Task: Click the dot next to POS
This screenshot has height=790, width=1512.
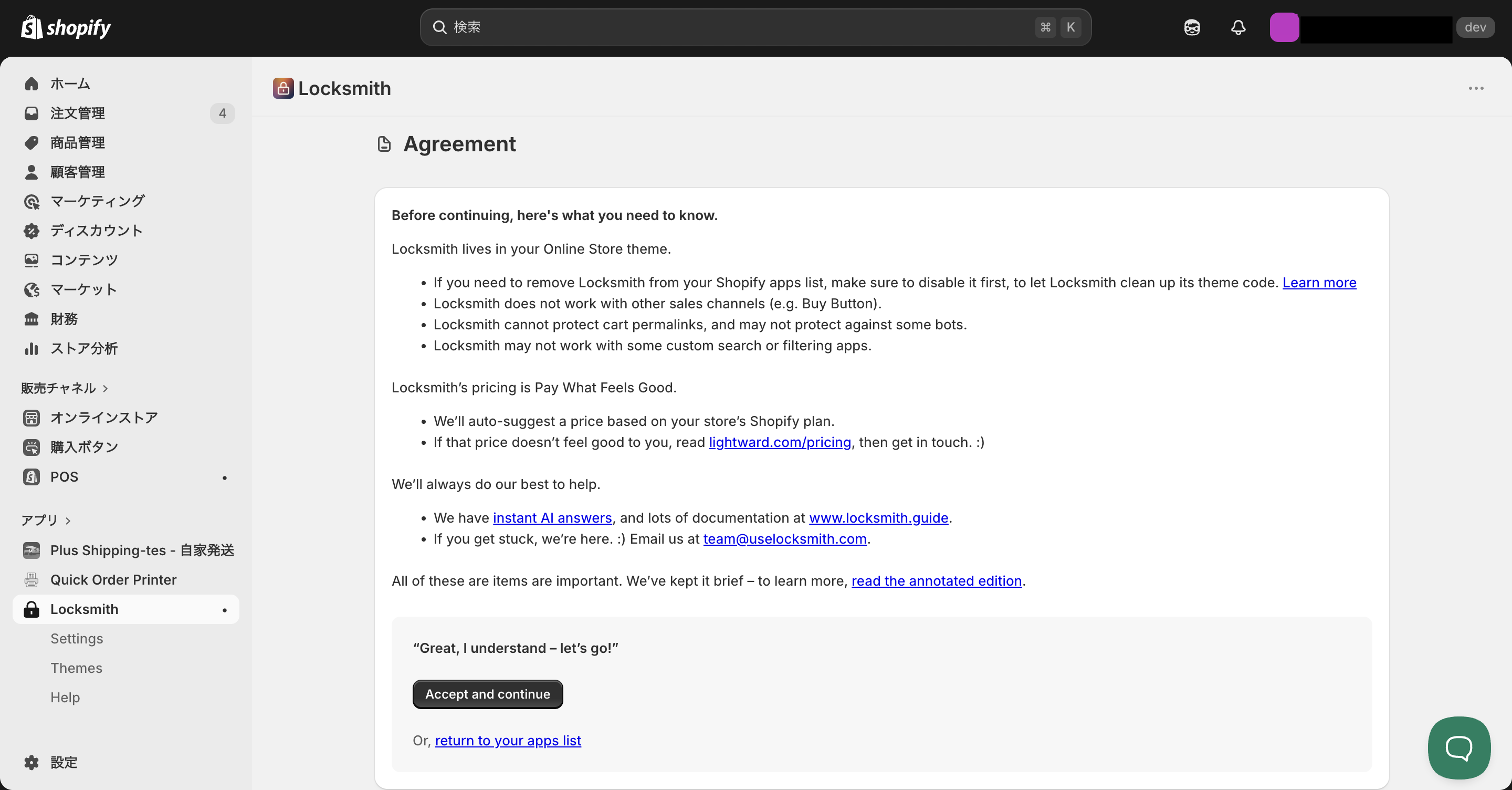Action: (x=224, y=477)
